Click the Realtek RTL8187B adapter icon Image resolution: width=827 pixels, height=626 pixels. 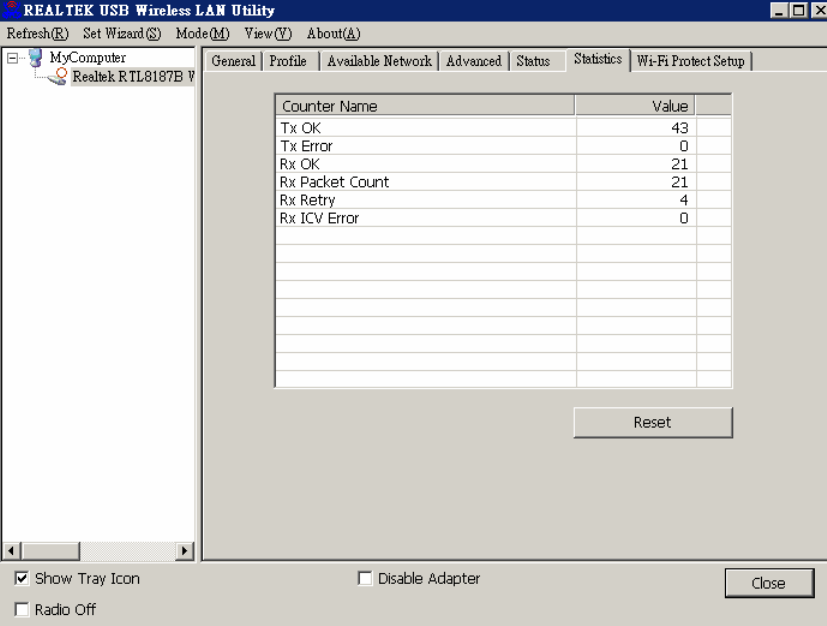click(57, 76)
